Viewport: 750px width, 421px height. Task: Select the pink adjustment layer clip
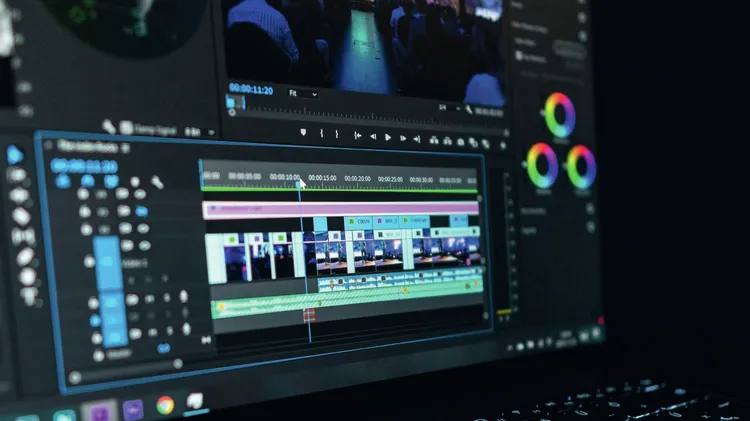(x=341, y=209)
